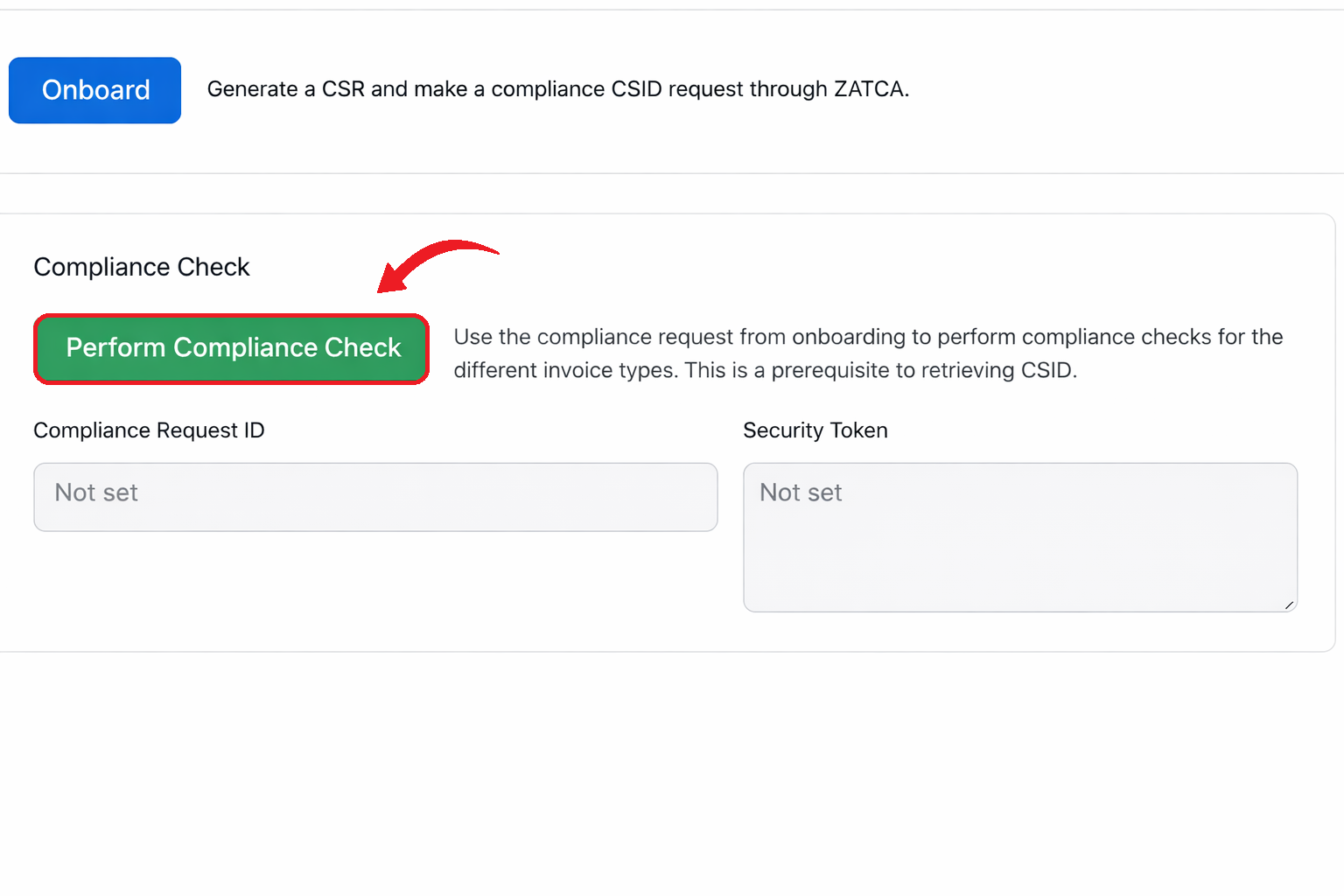Click the Compliance Request ID label
The width and height of the screenshot is (1344, 896).
click(x=149, y=430)
